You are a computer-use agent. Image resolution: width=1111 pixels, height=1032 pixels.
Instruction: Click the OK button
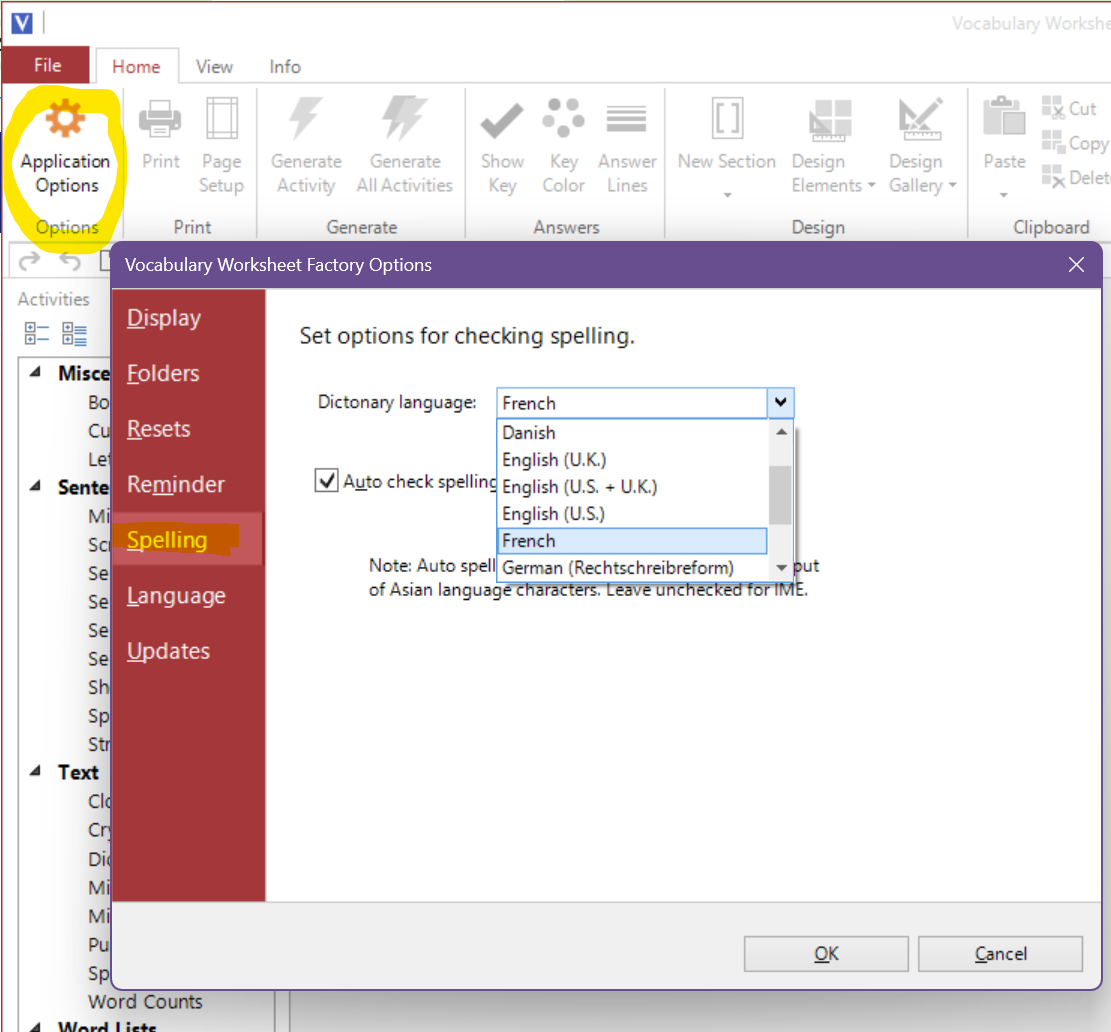(826, 953)
